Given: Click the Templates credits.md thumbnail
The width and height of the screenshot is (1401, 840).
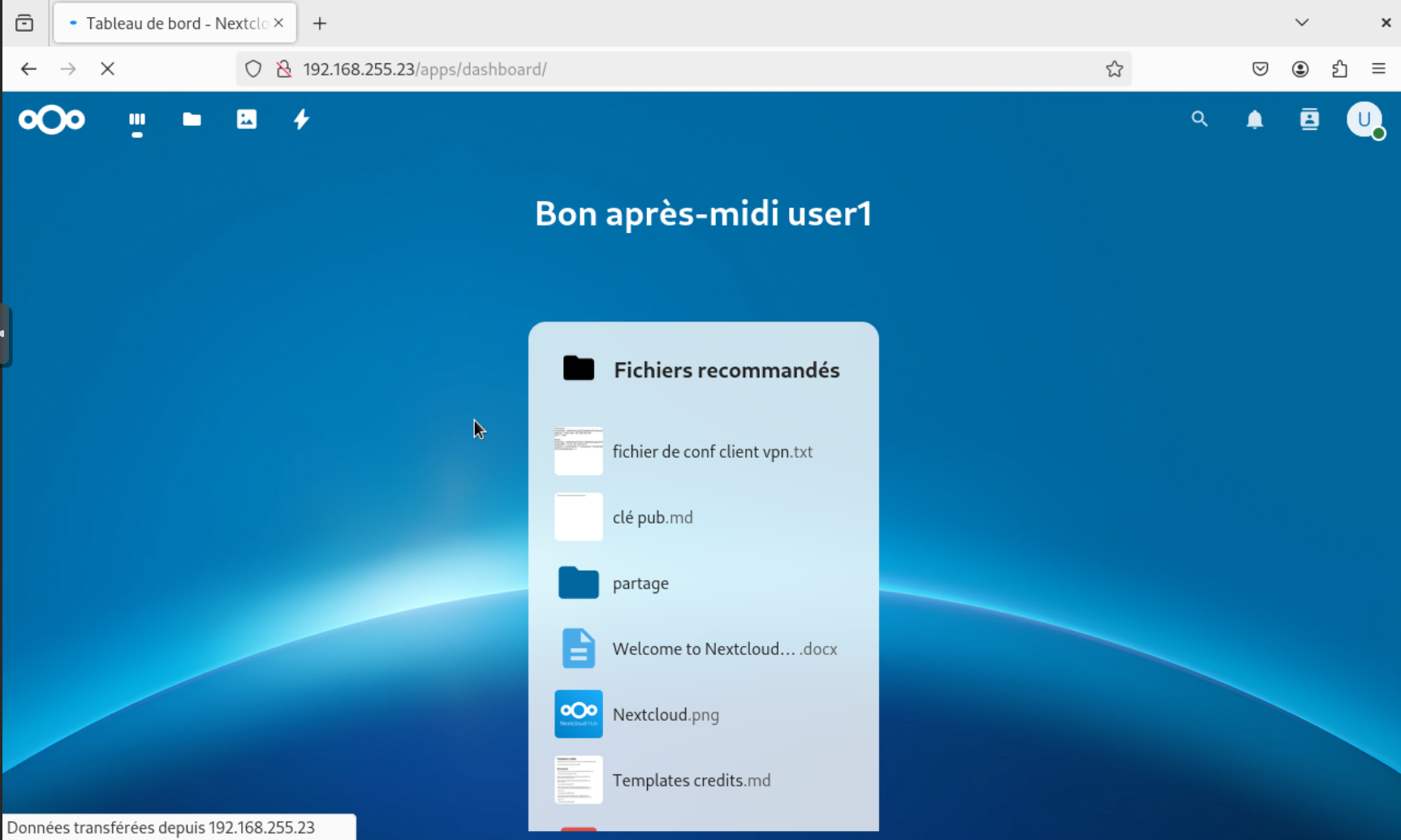Looking at the screenshot, I should click(579, 780).
